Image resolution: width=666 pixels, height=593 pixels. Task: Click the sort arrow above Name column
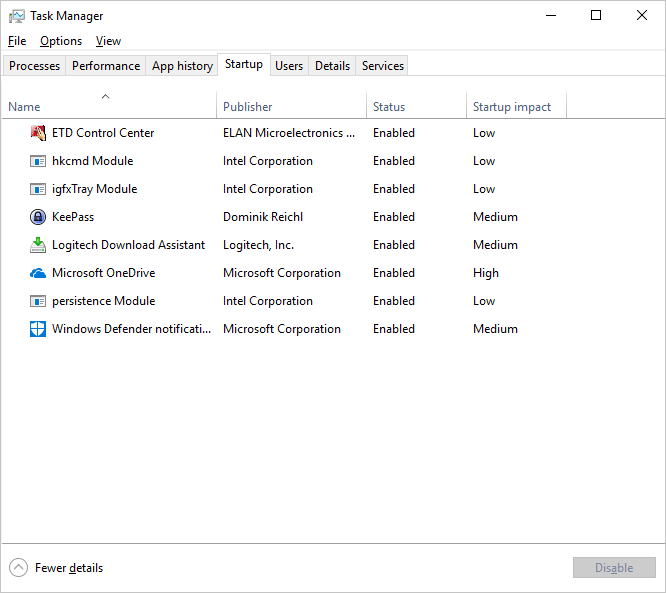point(105,96)
